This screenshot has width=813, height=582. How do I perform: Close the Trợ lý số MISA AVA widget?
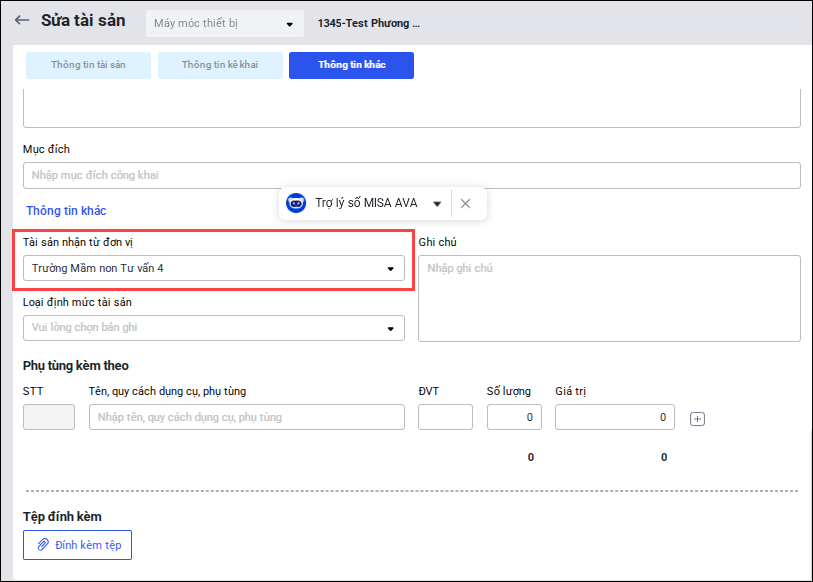click(465, 203)
